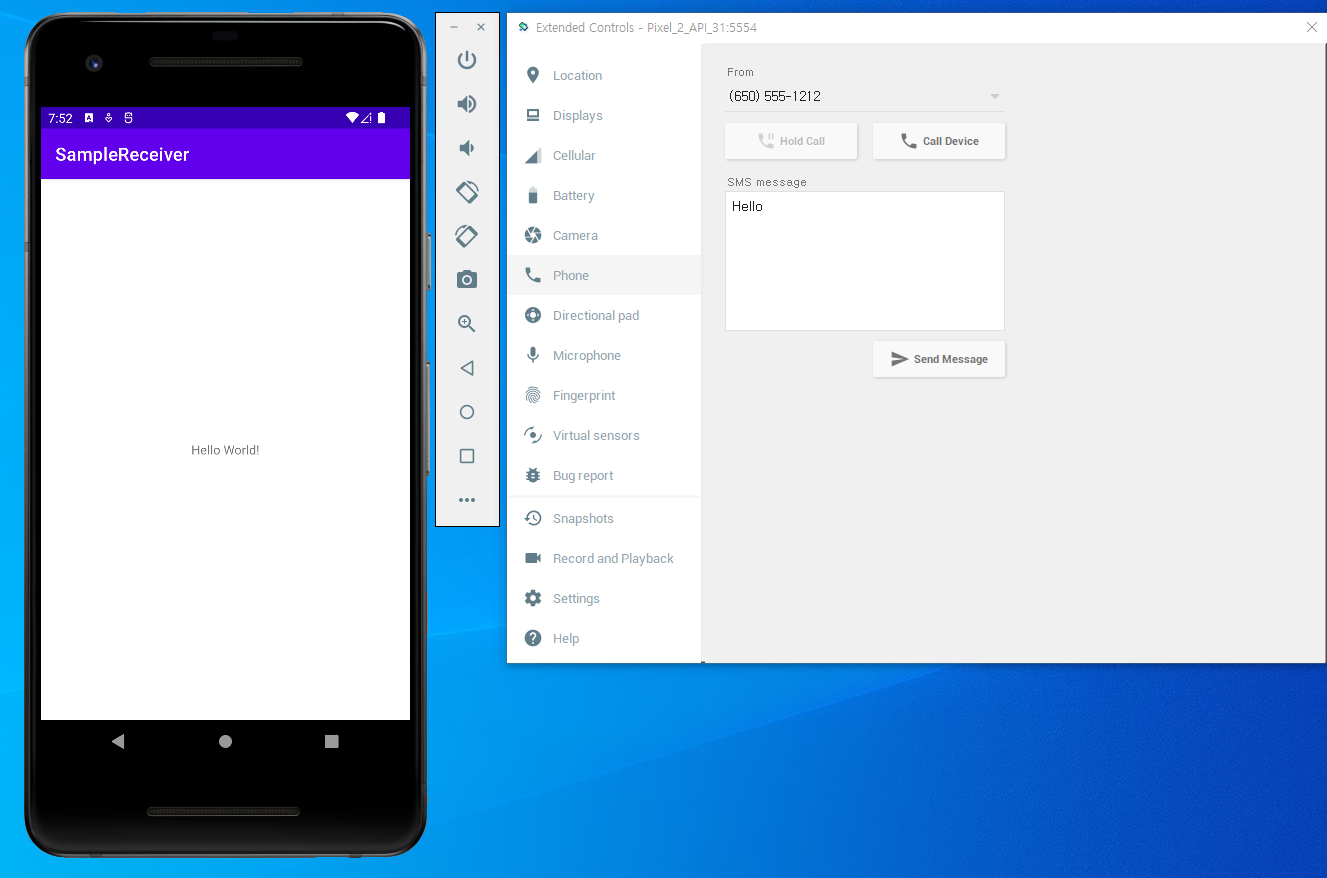Focus the SMS message text area
This screenshot has height=878, width=1327.
[865, 261]
